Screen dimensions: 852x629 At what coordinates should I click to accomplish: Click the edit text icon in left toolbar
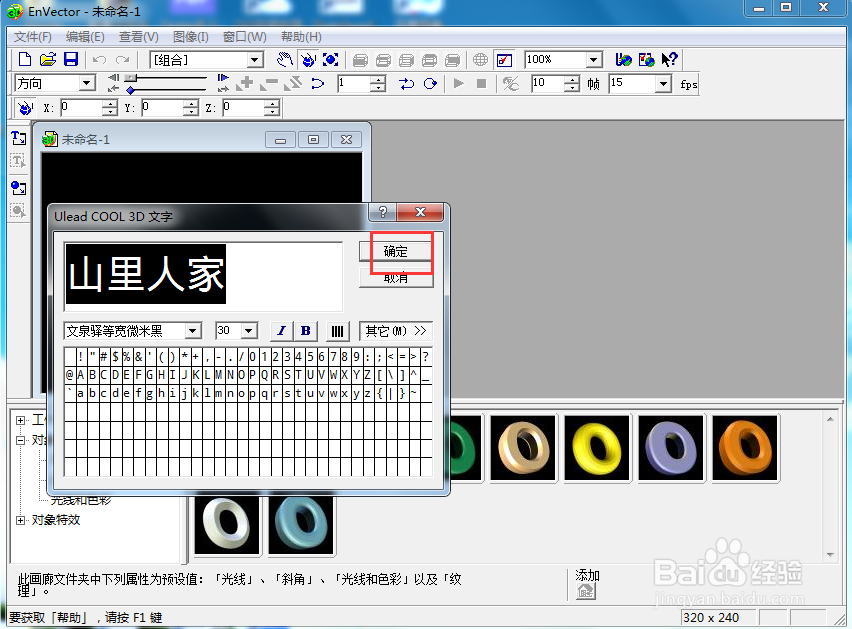18,161
